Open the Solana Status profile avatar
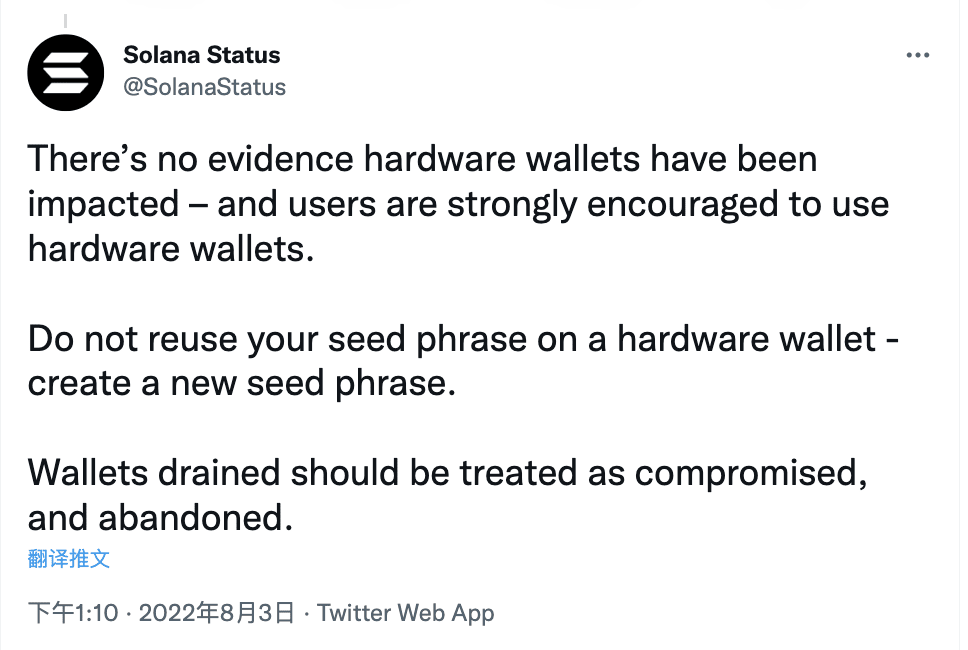The height and width of the screenshot is (650, 968). tap(65, 73)
